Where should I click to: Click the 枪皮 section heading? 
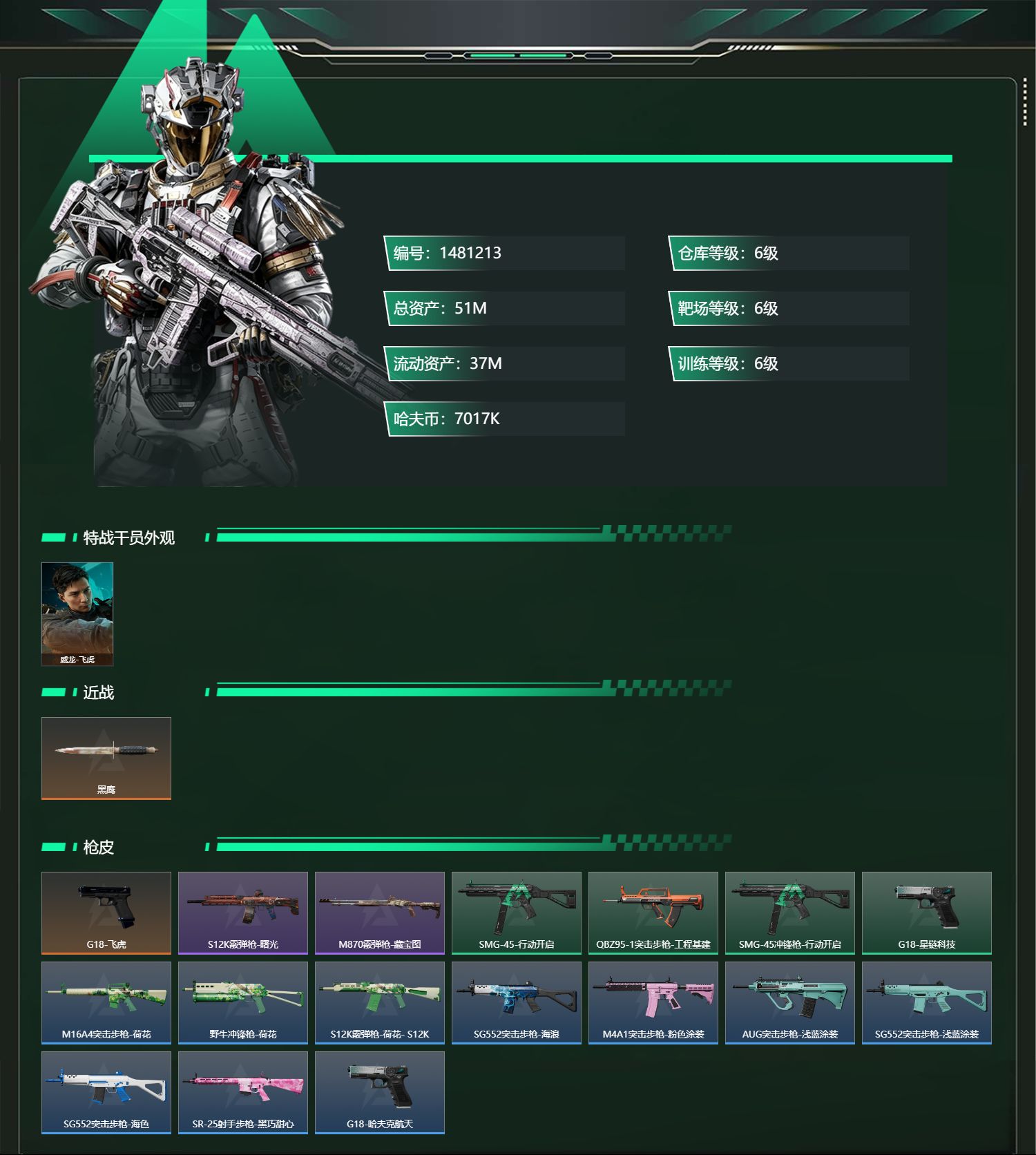tap(99, 847)
